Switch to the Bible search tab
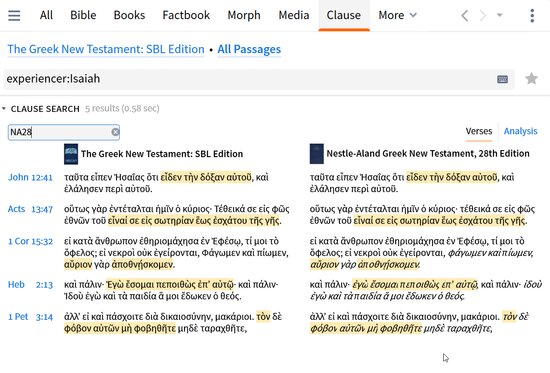550x373 pixels. click(x=83, y=15)
